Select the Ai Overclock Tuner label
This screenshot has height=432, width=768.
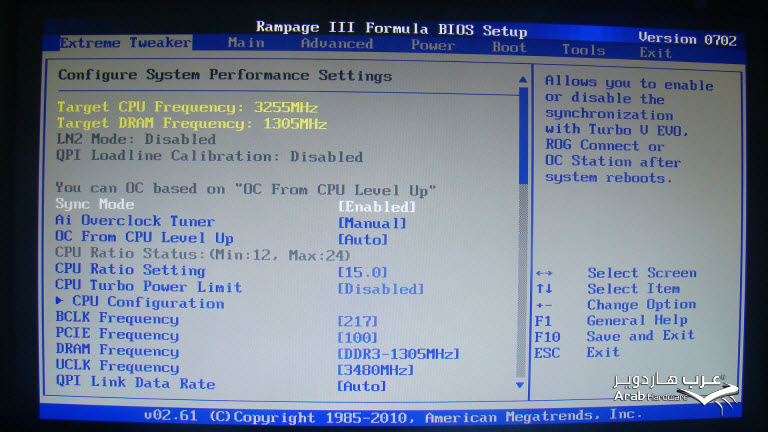click(x=135, y=220)
